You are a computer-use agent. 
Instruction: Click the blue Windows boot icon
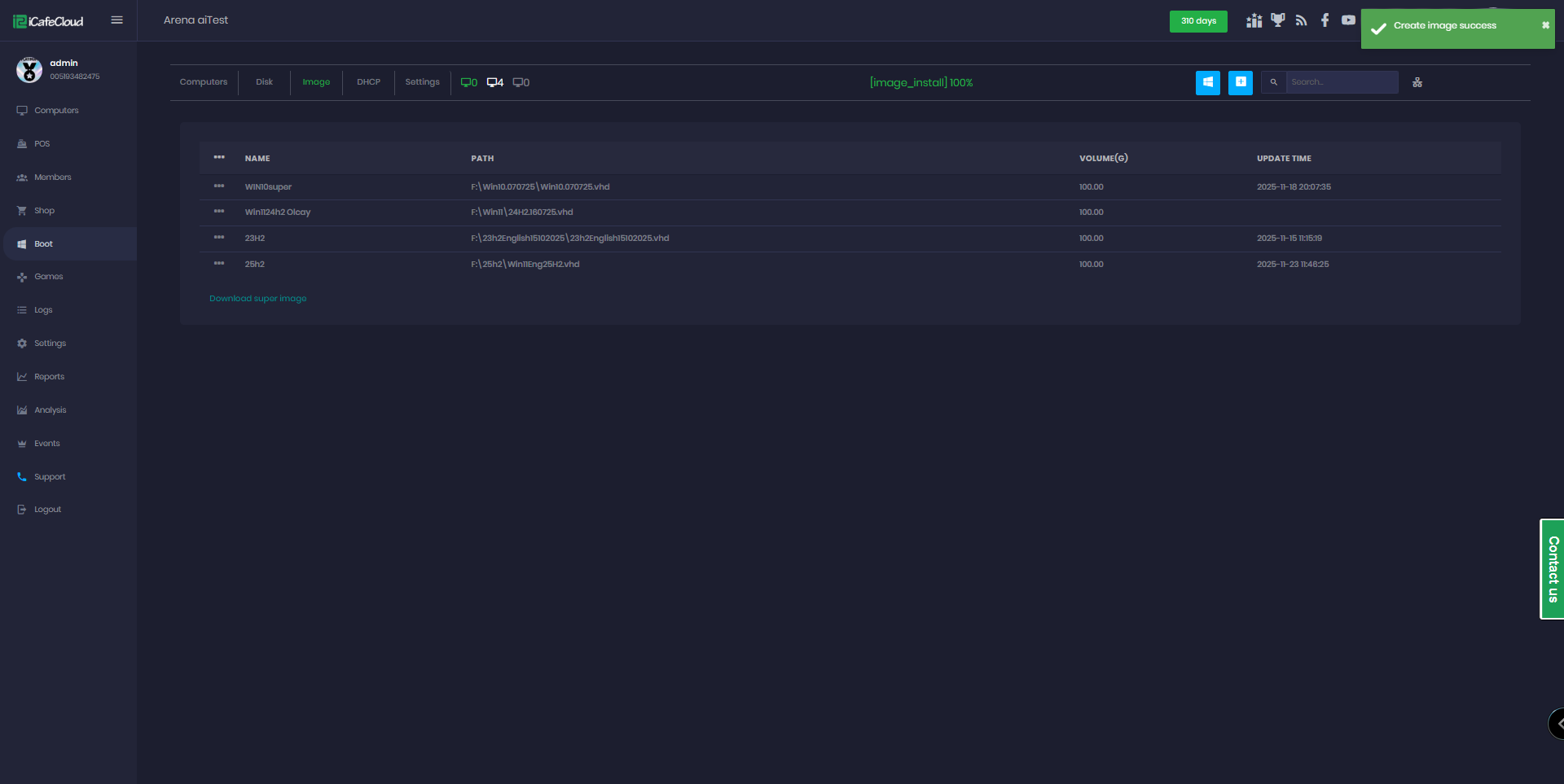point(1207,82)
